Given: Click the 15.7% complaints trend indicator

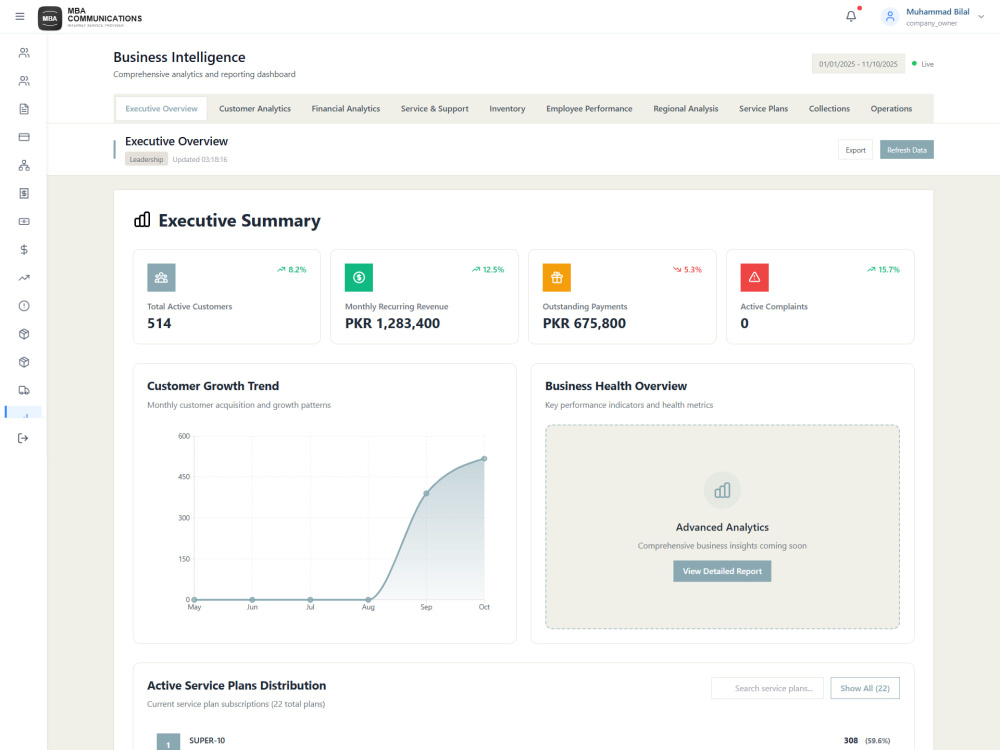Looking at the screenshot, I should (883, 270).
